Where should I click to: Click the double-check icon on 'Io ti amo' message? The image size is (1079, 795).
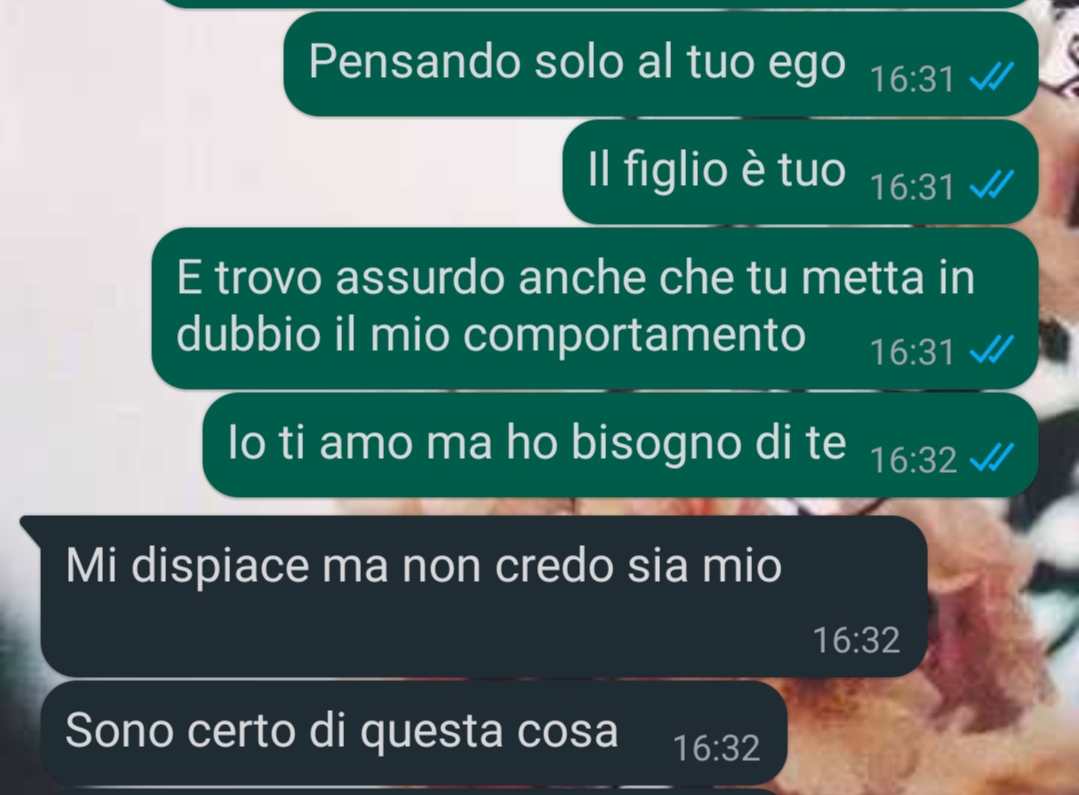point(992,458)
